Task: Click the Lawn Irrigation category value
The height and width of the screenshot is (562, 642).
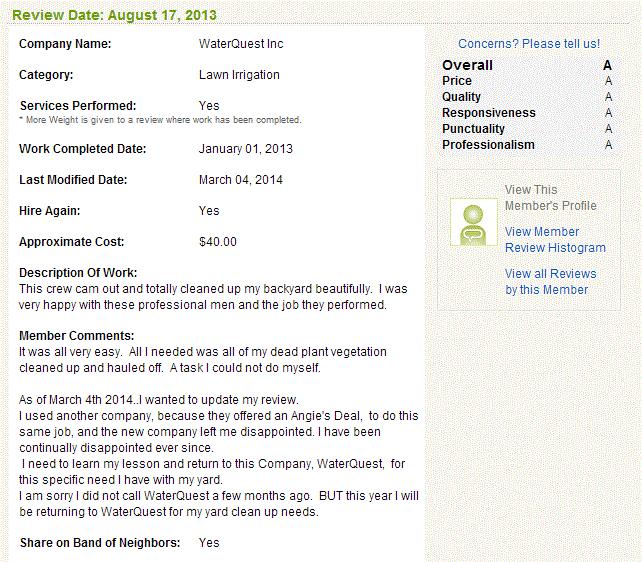Action: point(239,75)
